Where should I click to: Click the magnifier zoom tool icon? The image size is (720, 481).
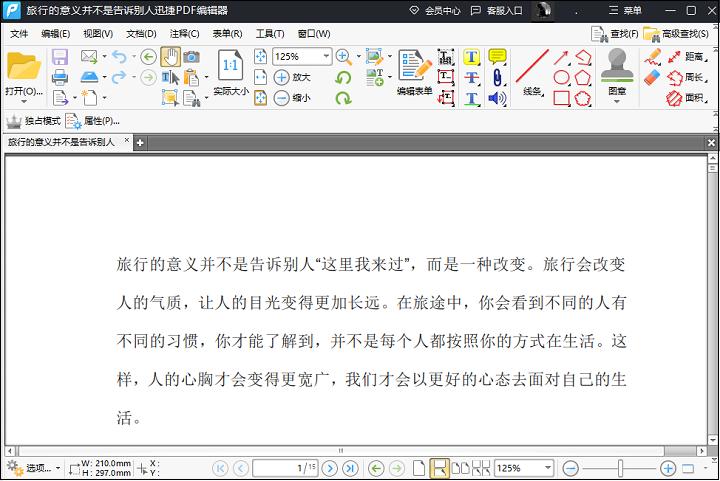[343, 56]
